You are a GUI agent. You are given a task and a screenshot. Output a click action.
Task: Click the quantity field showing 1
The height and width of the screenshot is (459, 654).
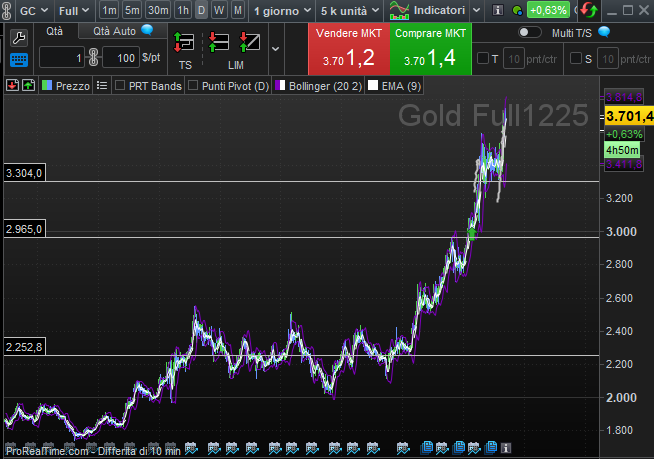(62, 58)
